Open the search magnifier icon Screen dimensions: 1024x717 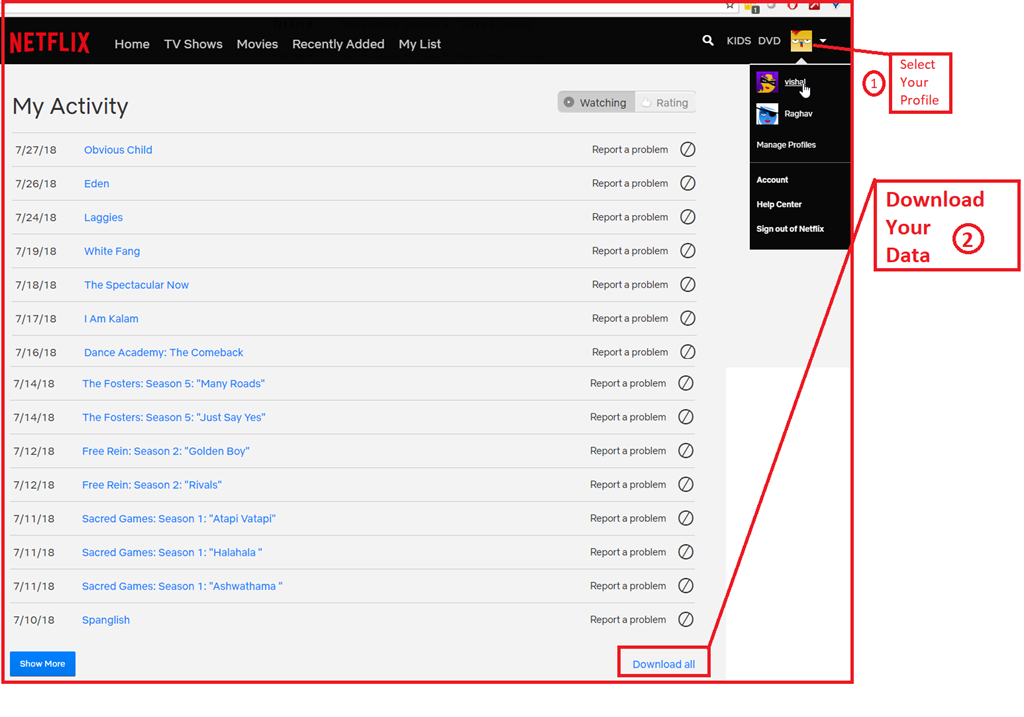tap(708, 41)
